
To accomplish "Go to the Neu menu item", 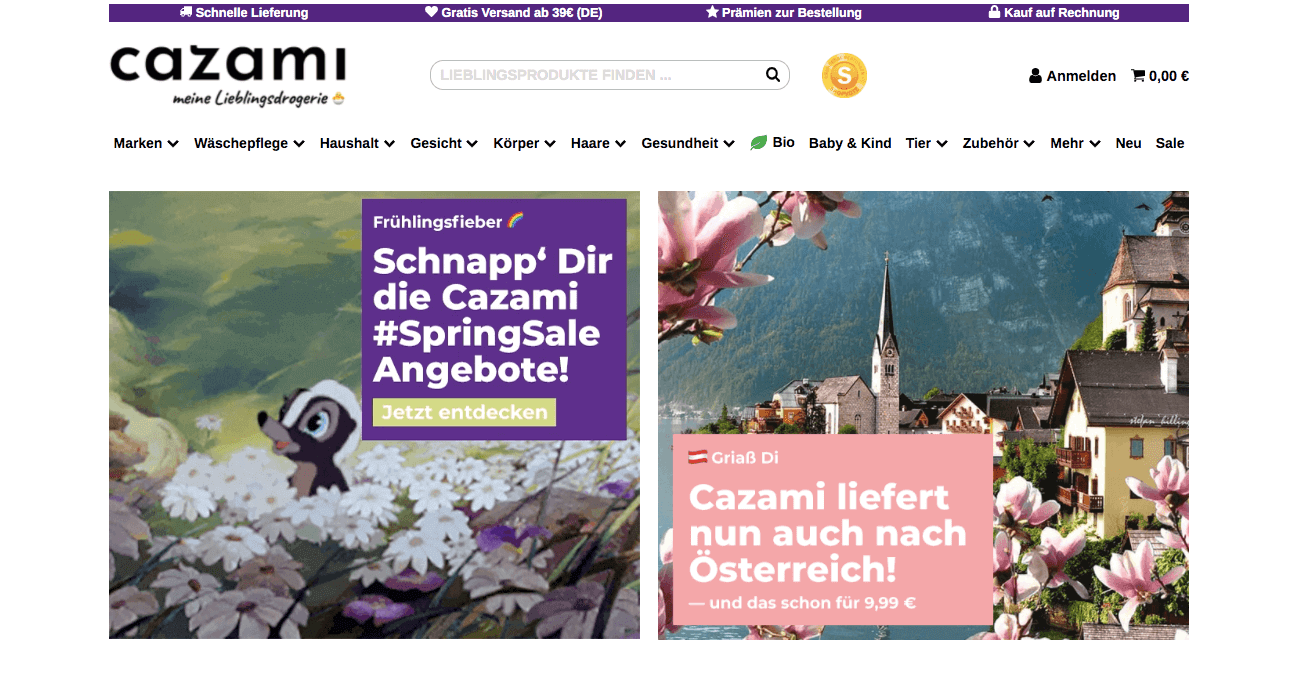I will click(1129, 143).
